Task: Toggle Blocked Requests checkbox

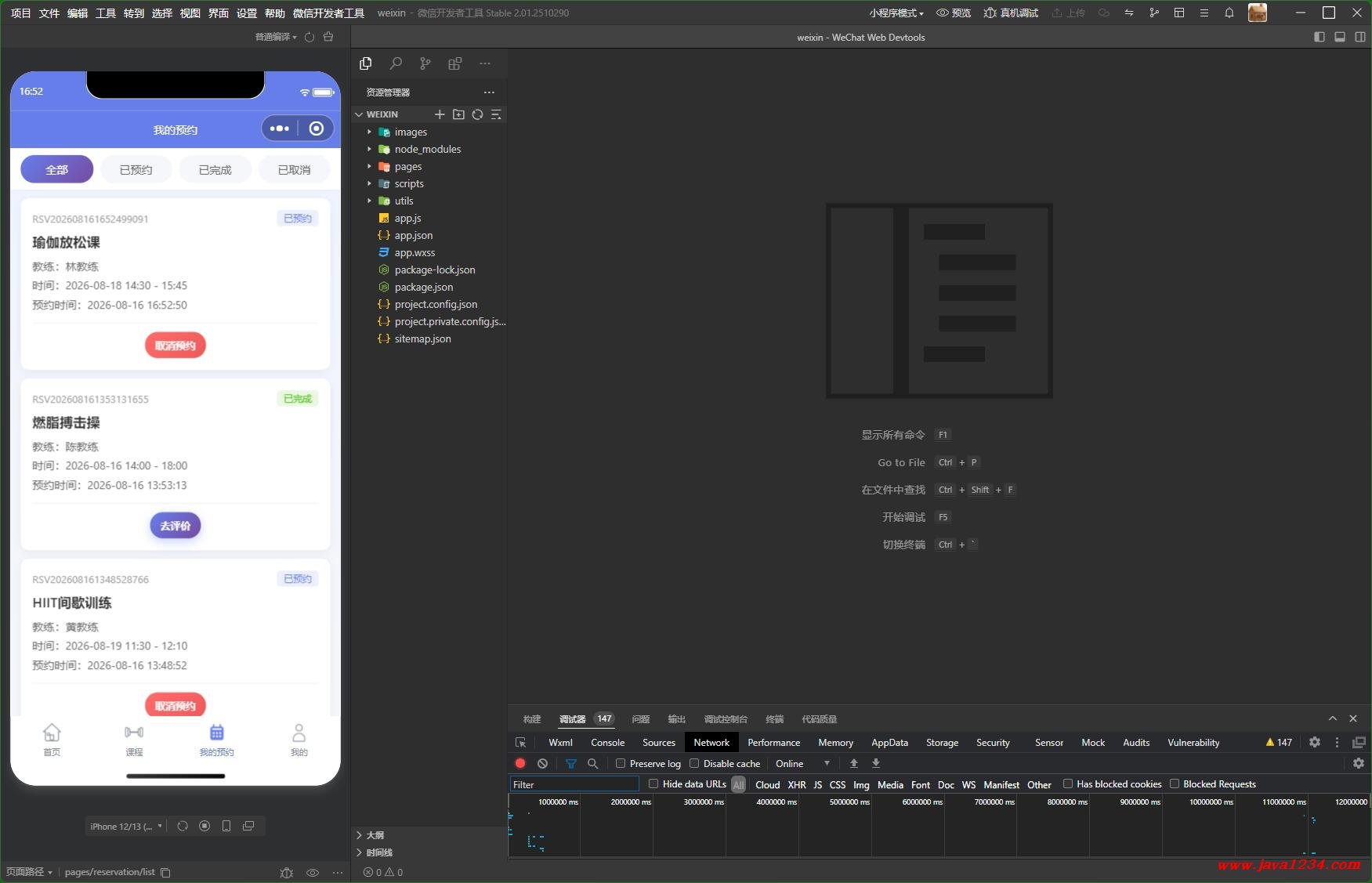Action: point(1175,783)
